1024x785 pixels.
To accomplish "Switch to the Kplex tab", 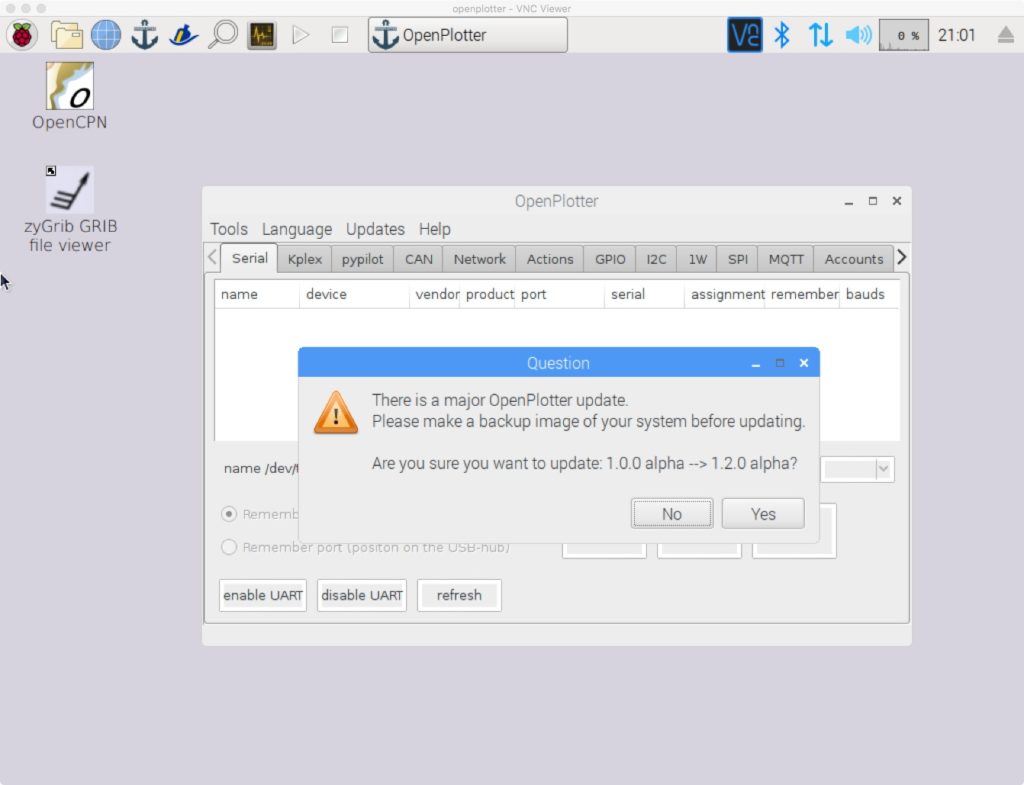I will (x=305, y=259).
